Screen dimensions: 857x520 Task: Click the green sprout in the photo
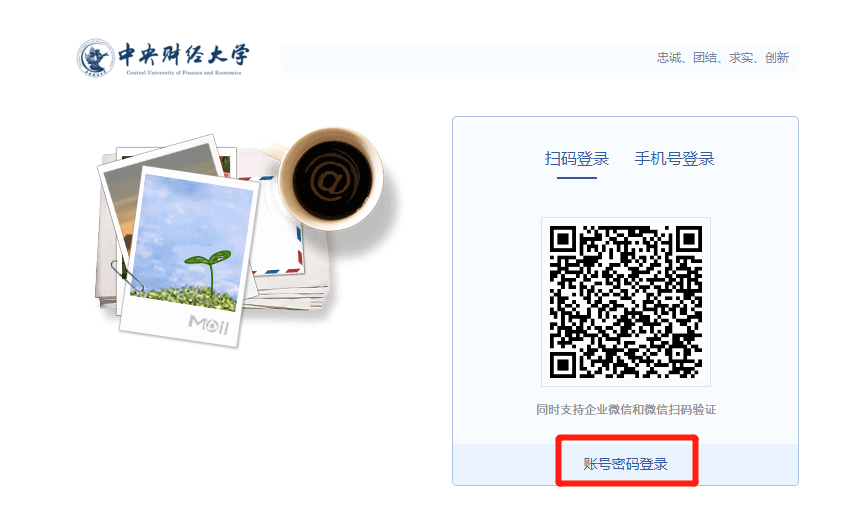(x=208, y=270)
